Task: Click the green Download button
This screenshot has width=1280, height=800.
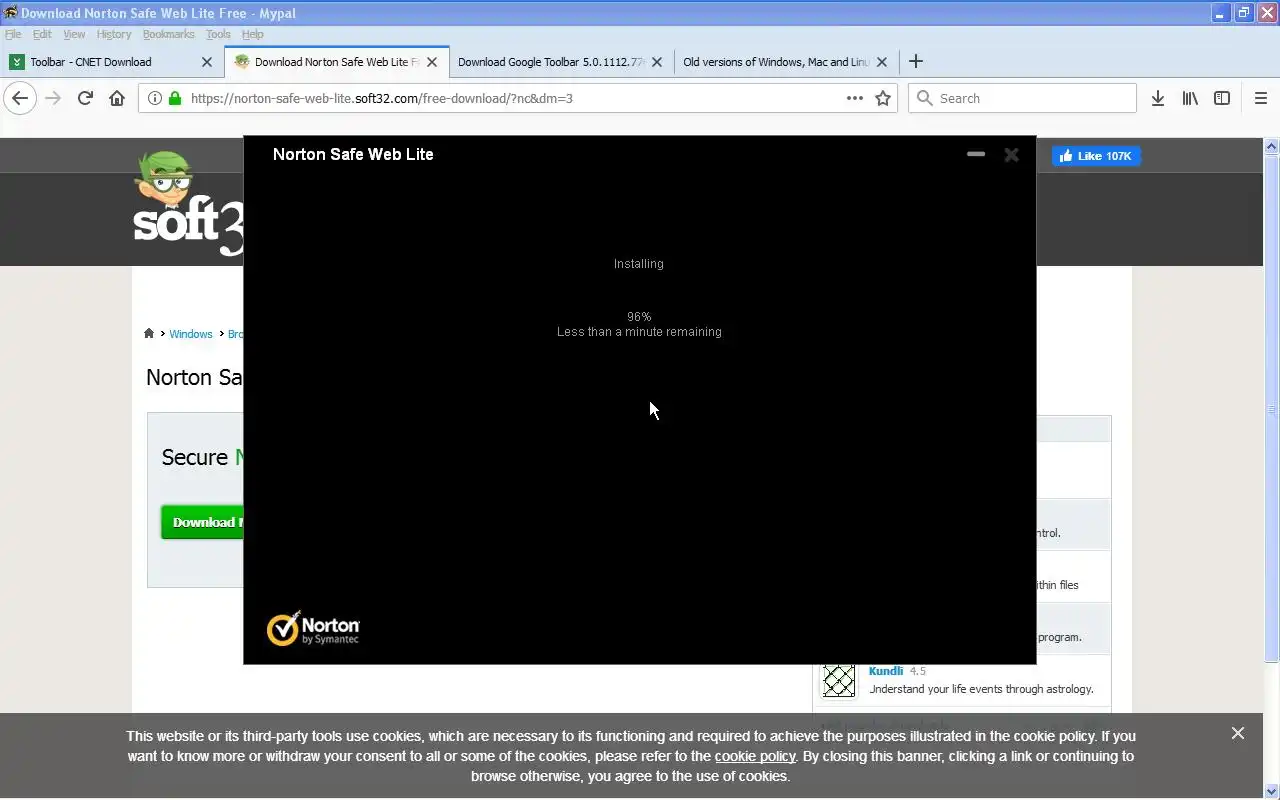Action: coord(202,522)
